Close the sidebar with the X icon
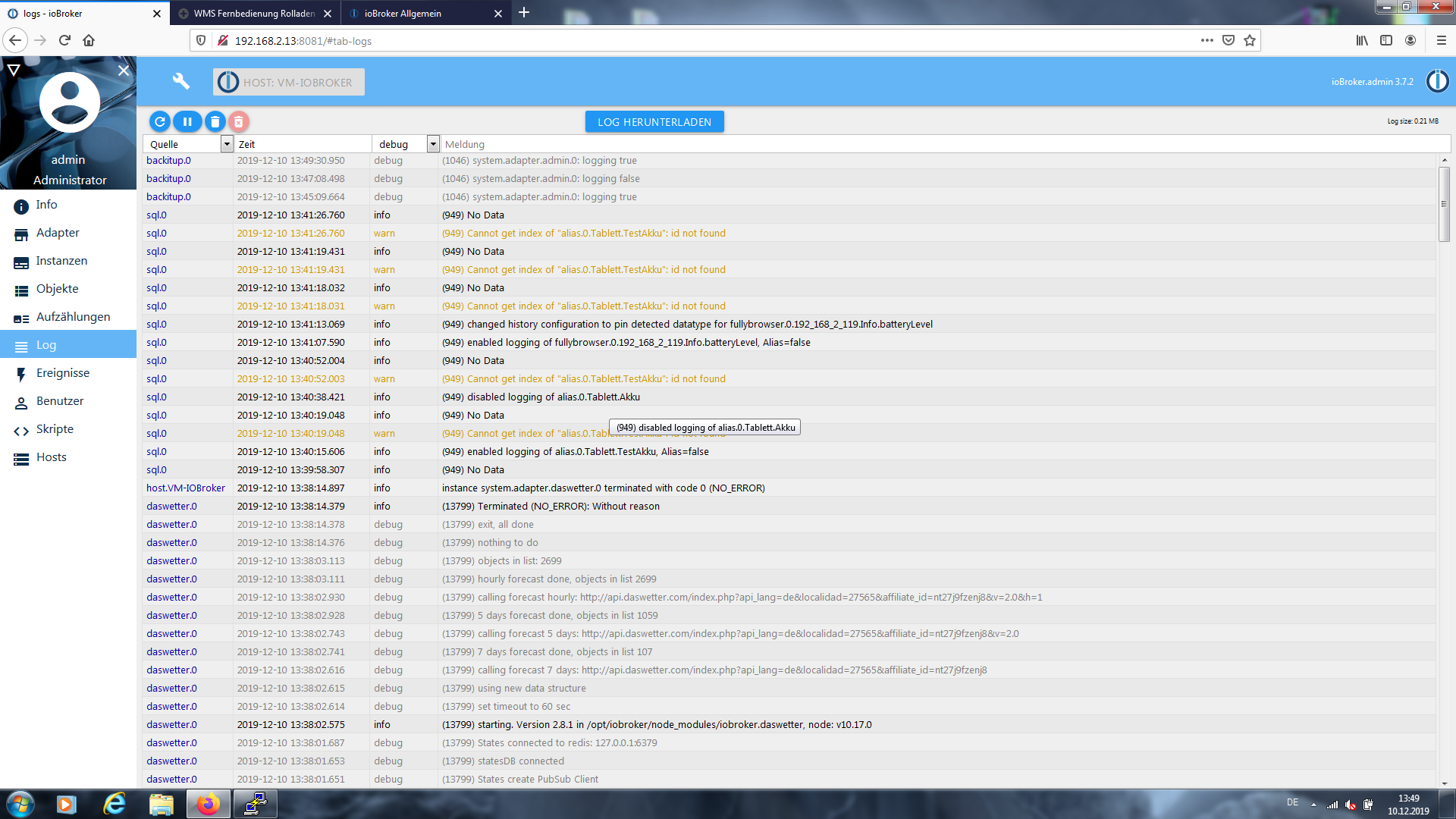The width and height of the screenshot is (1456, 819). tap(124, 71)
